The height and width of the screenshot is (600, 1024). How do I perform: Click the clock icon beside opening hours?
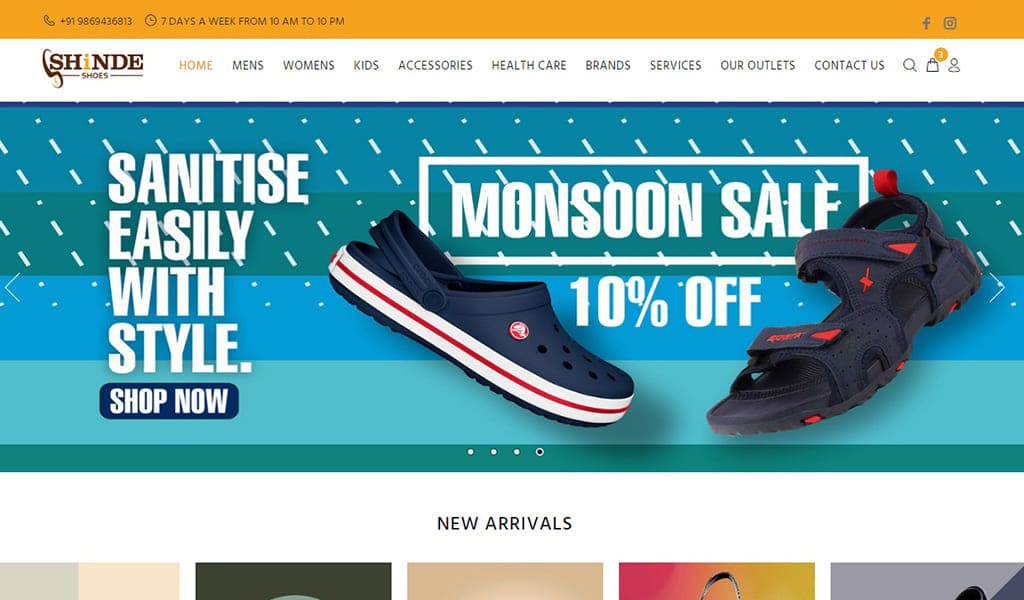(x=150, y=21)
